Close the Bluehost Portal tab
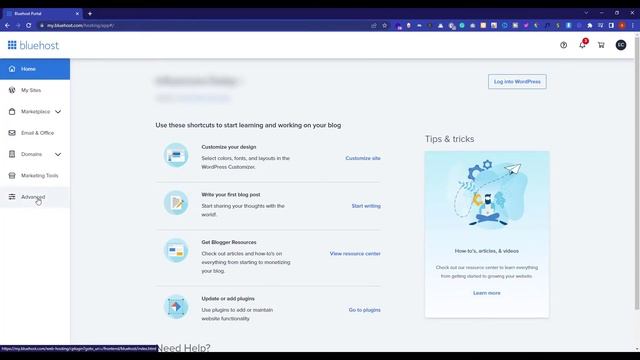This screenshot has height=360, width=640. tap(77, 13)
